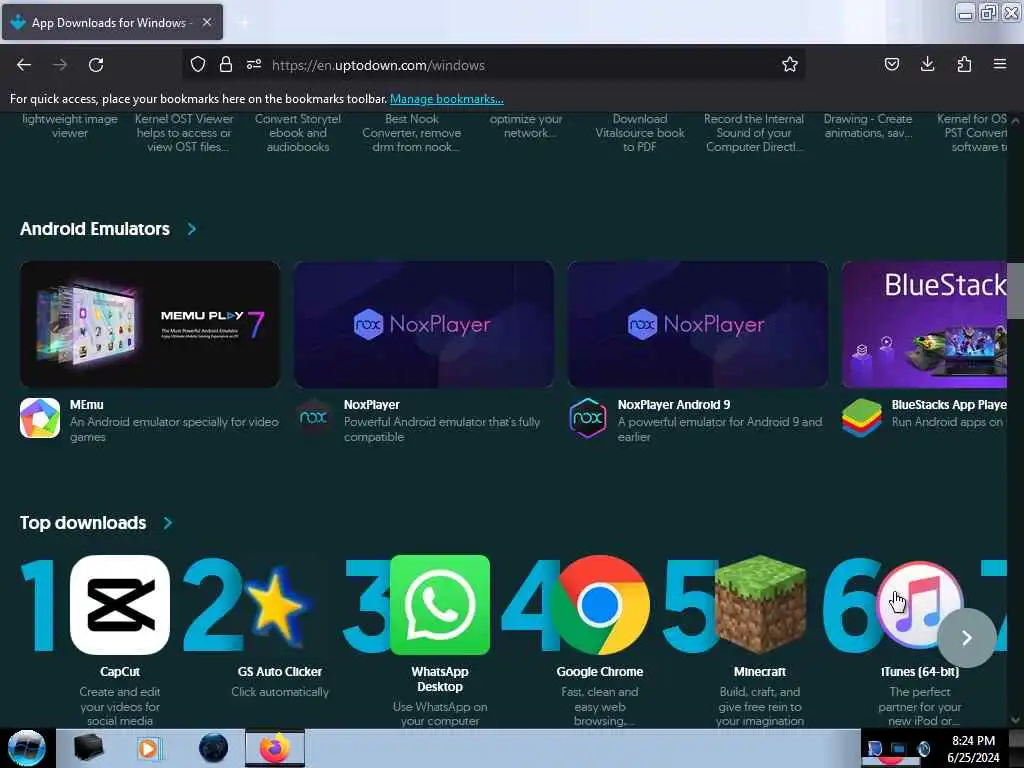Select the App Downloads for Windows tab
1024x768 pixels.
click(x=112, y=22)
